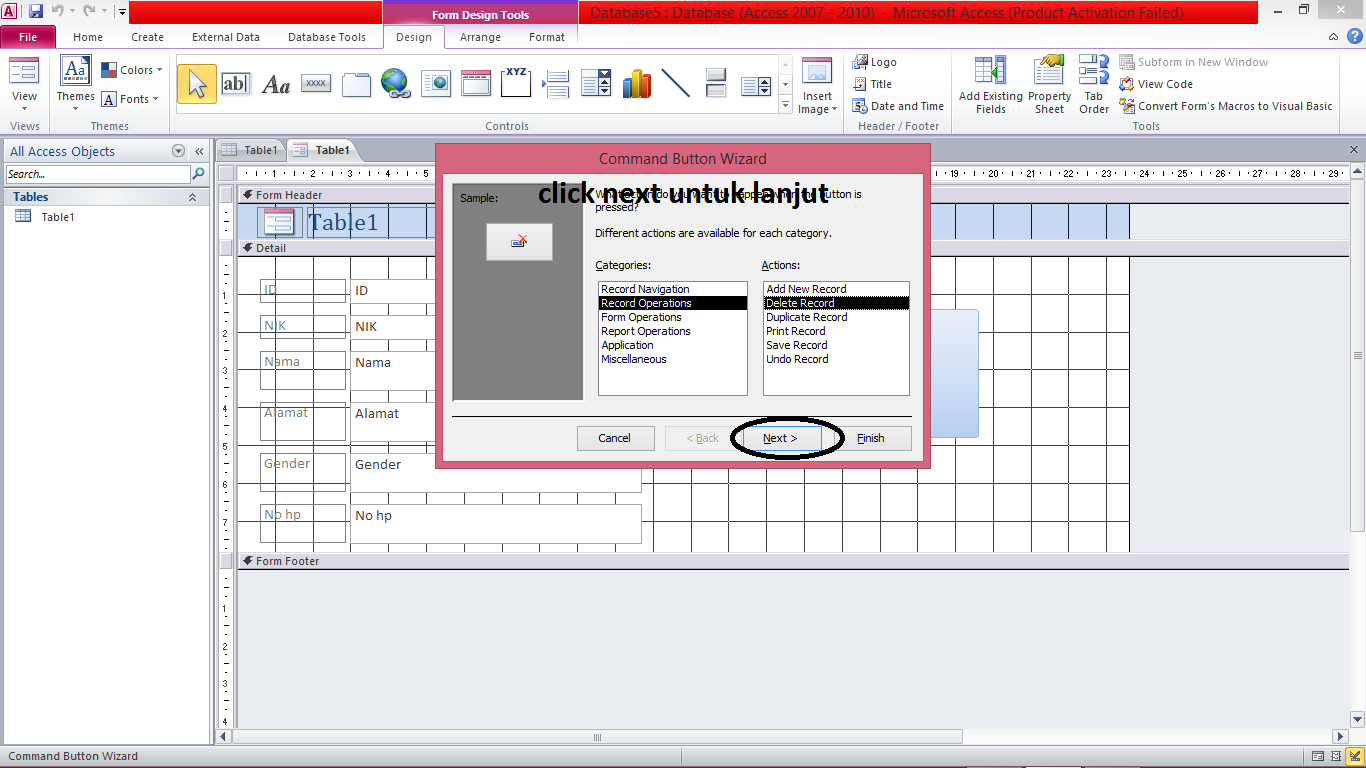The width and height of the screenshot is (1366, 768).
Task: Select the Label control in Controls group
Action: [x=275, y=83]
